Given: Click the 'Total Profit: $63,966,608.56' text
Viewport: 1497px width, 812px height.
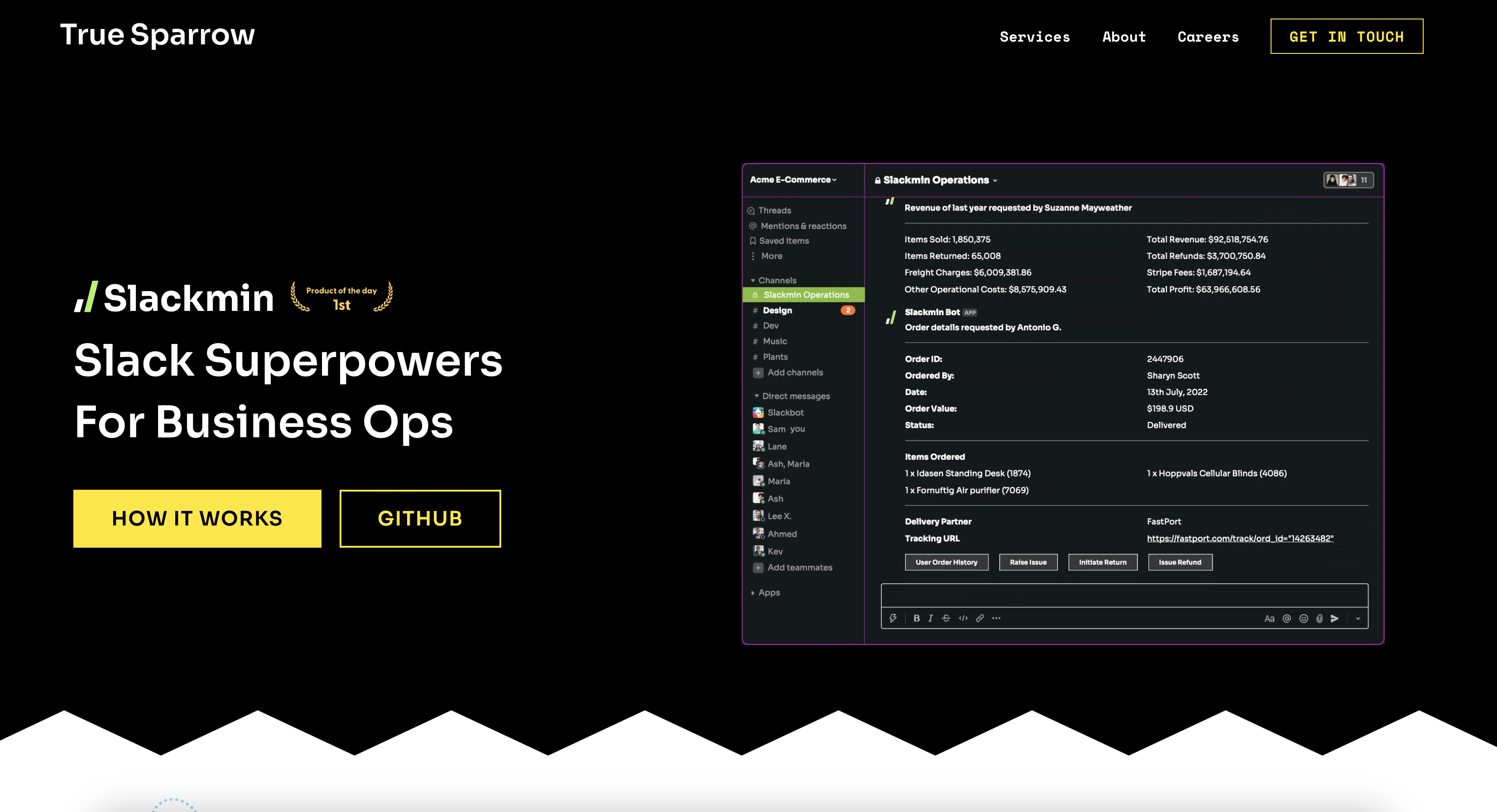Looking at the screenshot, I should point(1203,289).
